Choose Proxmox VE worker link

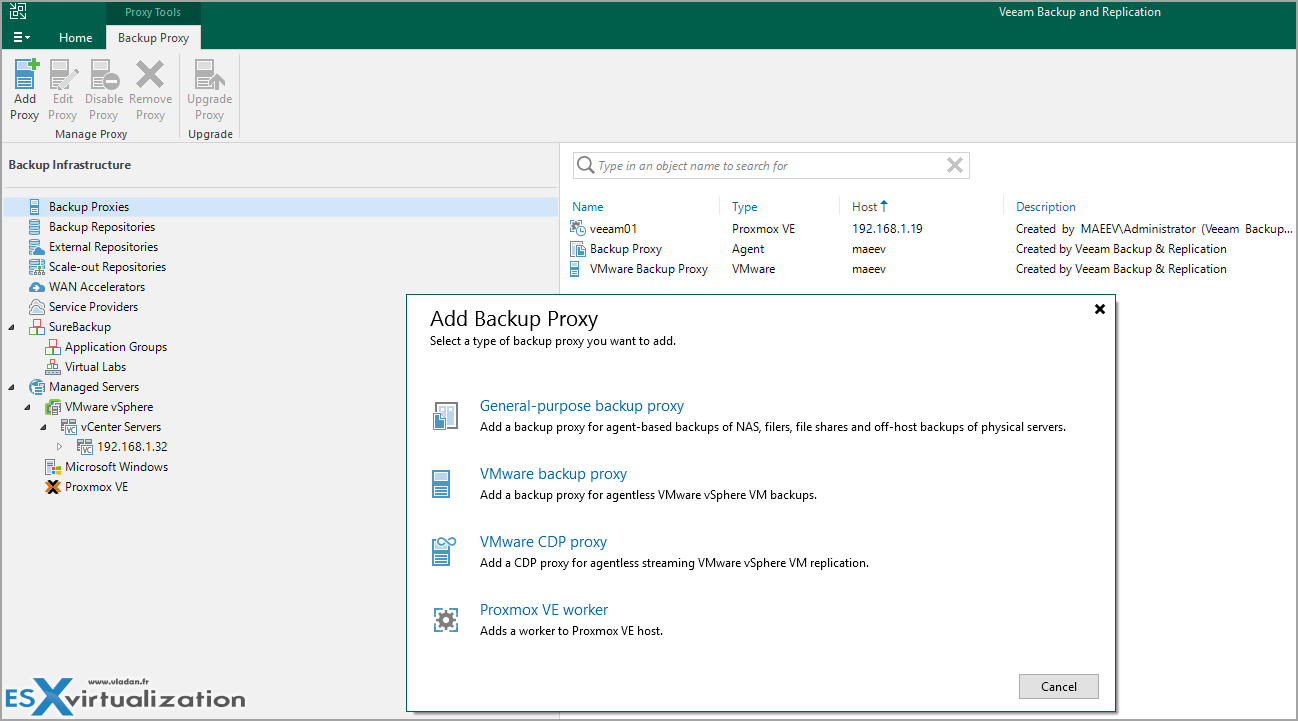544,610
